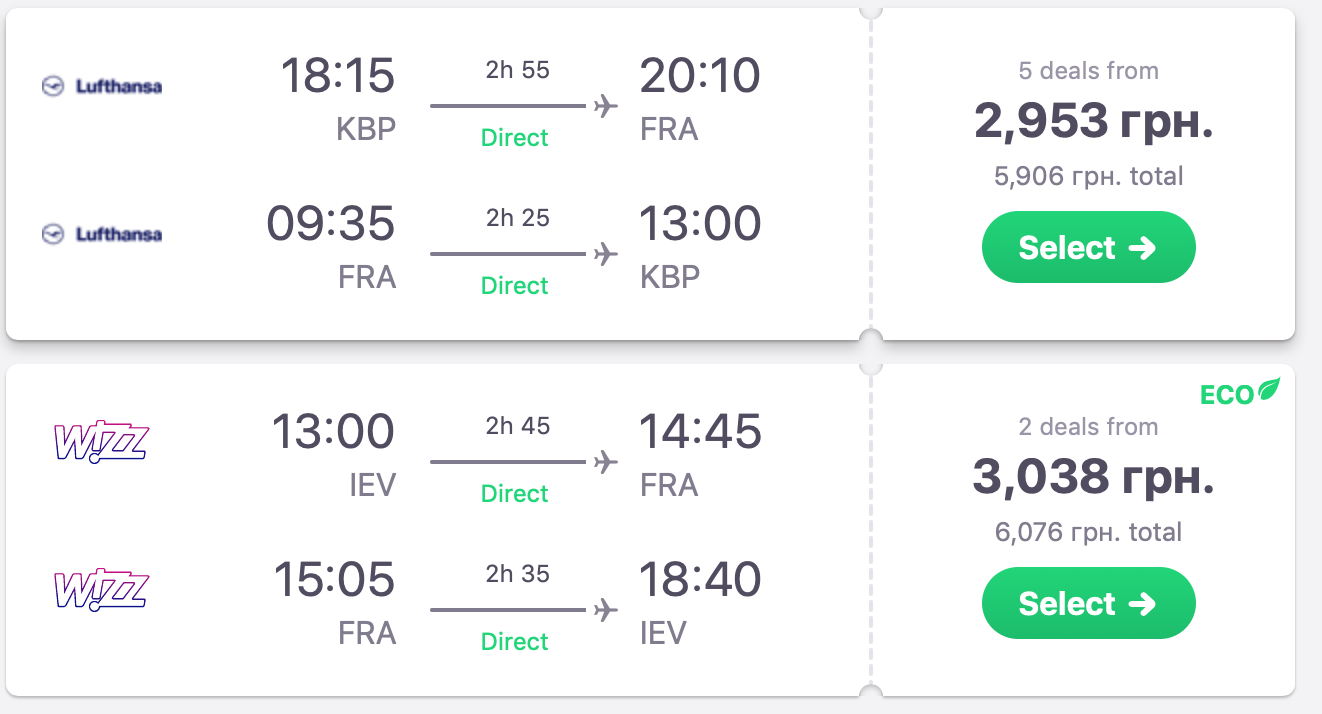The image size is (1322, 714).
Task: Click the plane icon on the KBP–FRA 18:15 flight
Action: pyautogui.click(x=605, y=105)
